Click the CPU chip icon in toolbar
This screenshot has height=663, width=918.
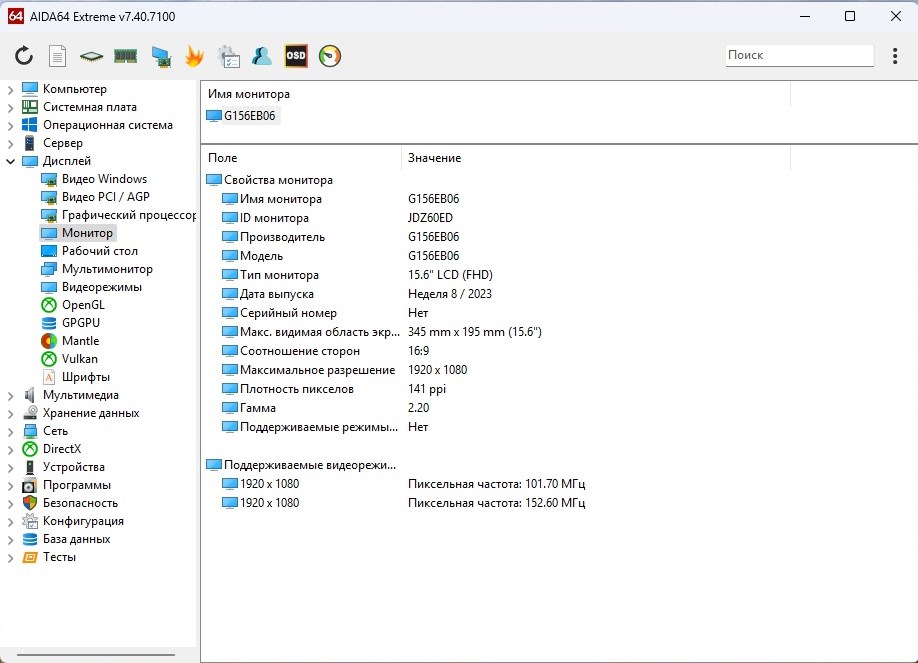click(91, 56)
